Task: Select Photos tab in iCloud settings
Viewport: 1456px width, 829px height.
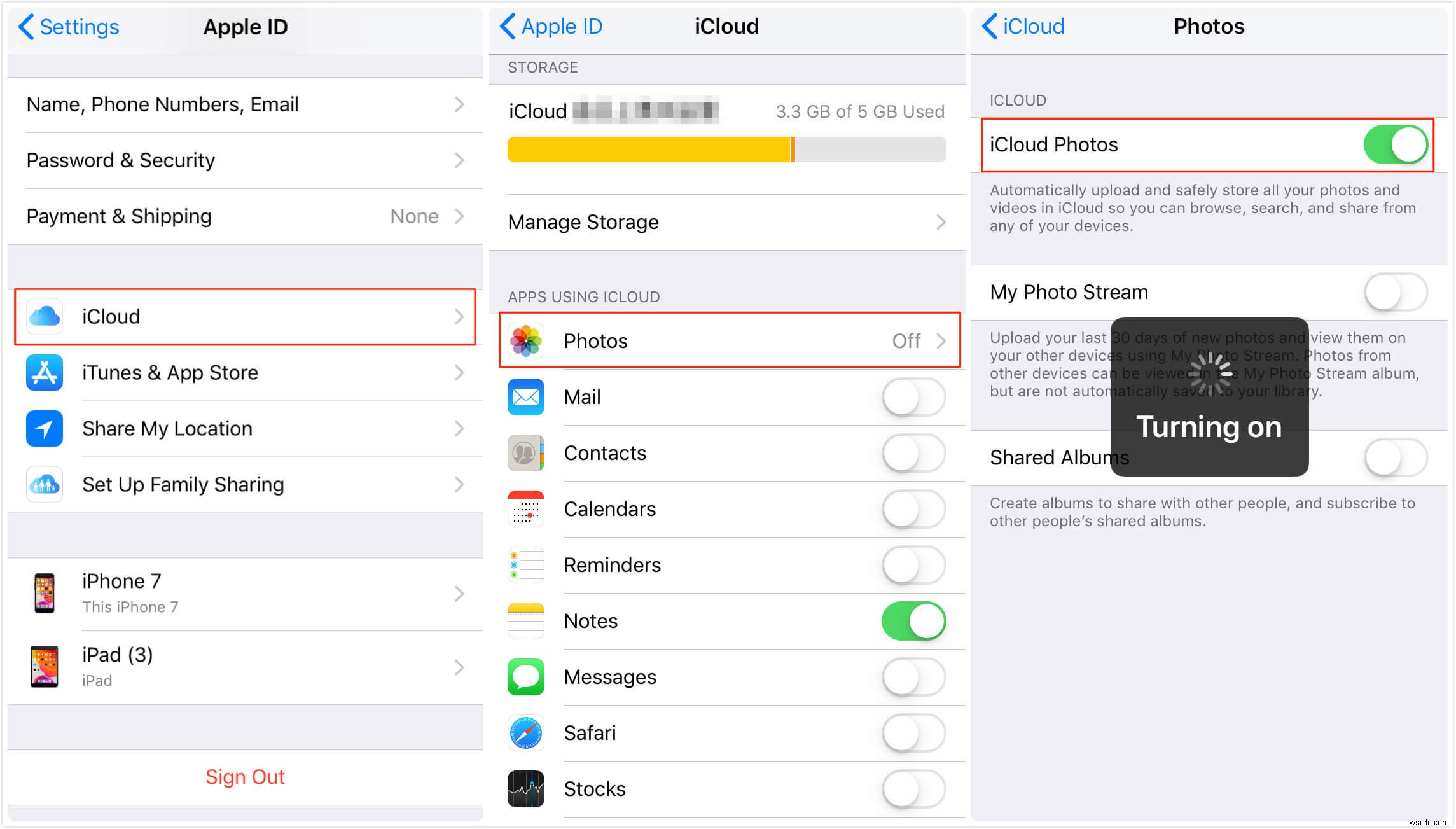Action: (727, 340)
